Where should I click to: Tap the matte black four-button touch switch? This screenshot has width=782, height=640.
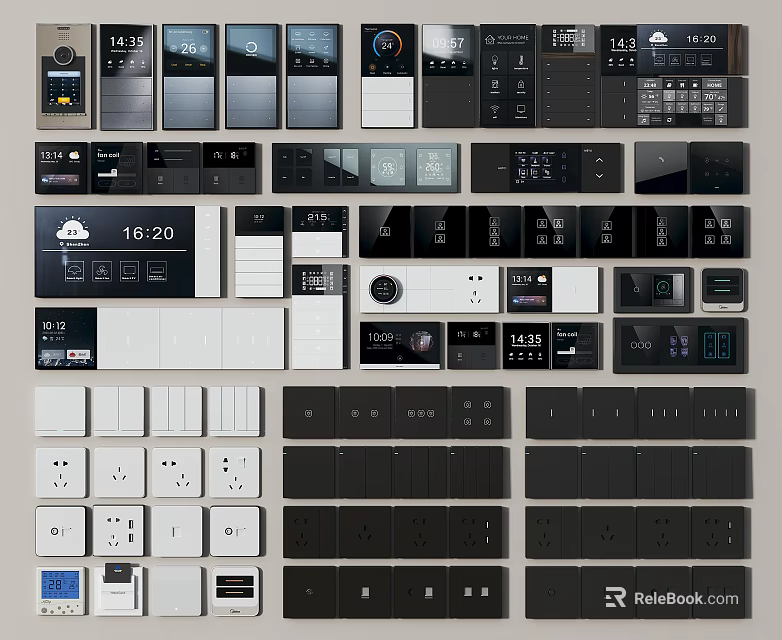[x=477, y=413]
